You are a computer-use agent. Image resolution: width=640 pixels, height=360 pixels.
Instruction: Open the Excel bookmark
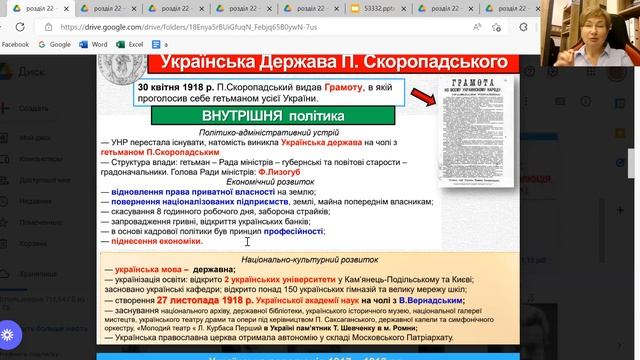point(130,44)
